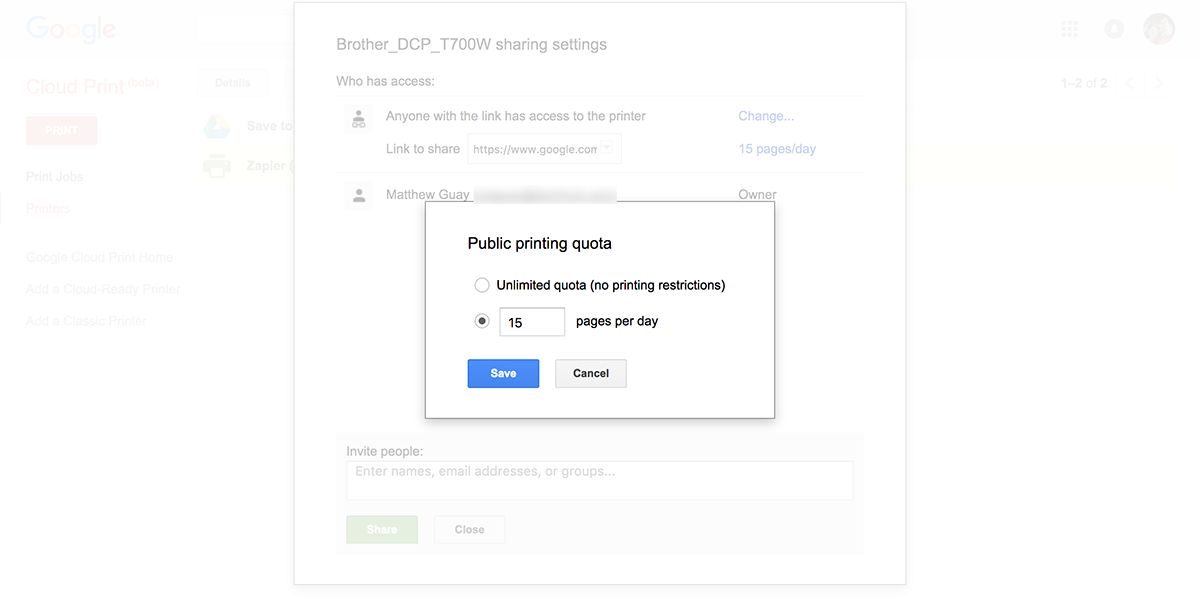Expand the Link to share dropdown
1200x599 pixels.
[x=607, y=149]
